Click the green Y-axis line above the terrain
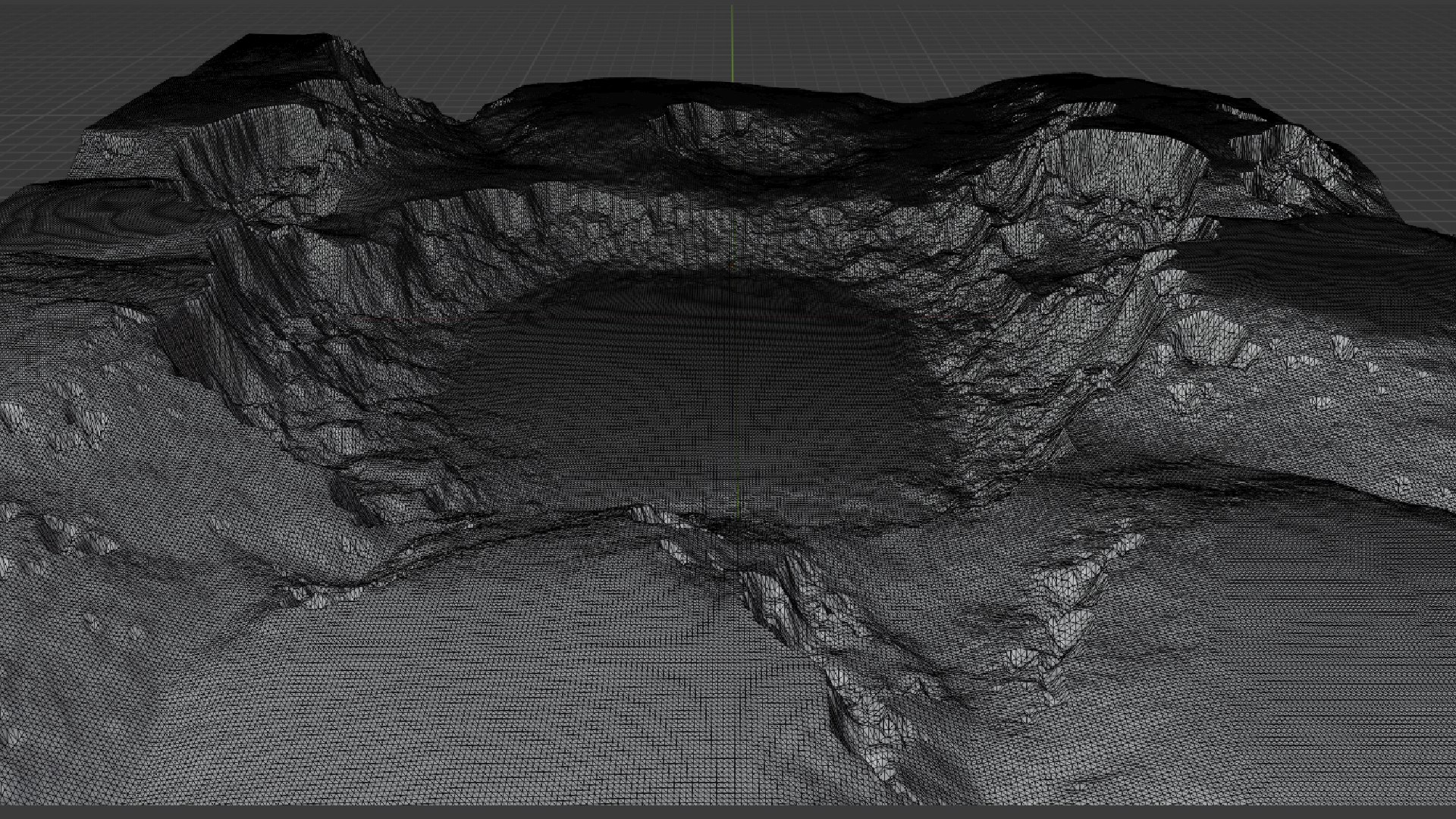The image size is (1456, 819). (732, 43)
